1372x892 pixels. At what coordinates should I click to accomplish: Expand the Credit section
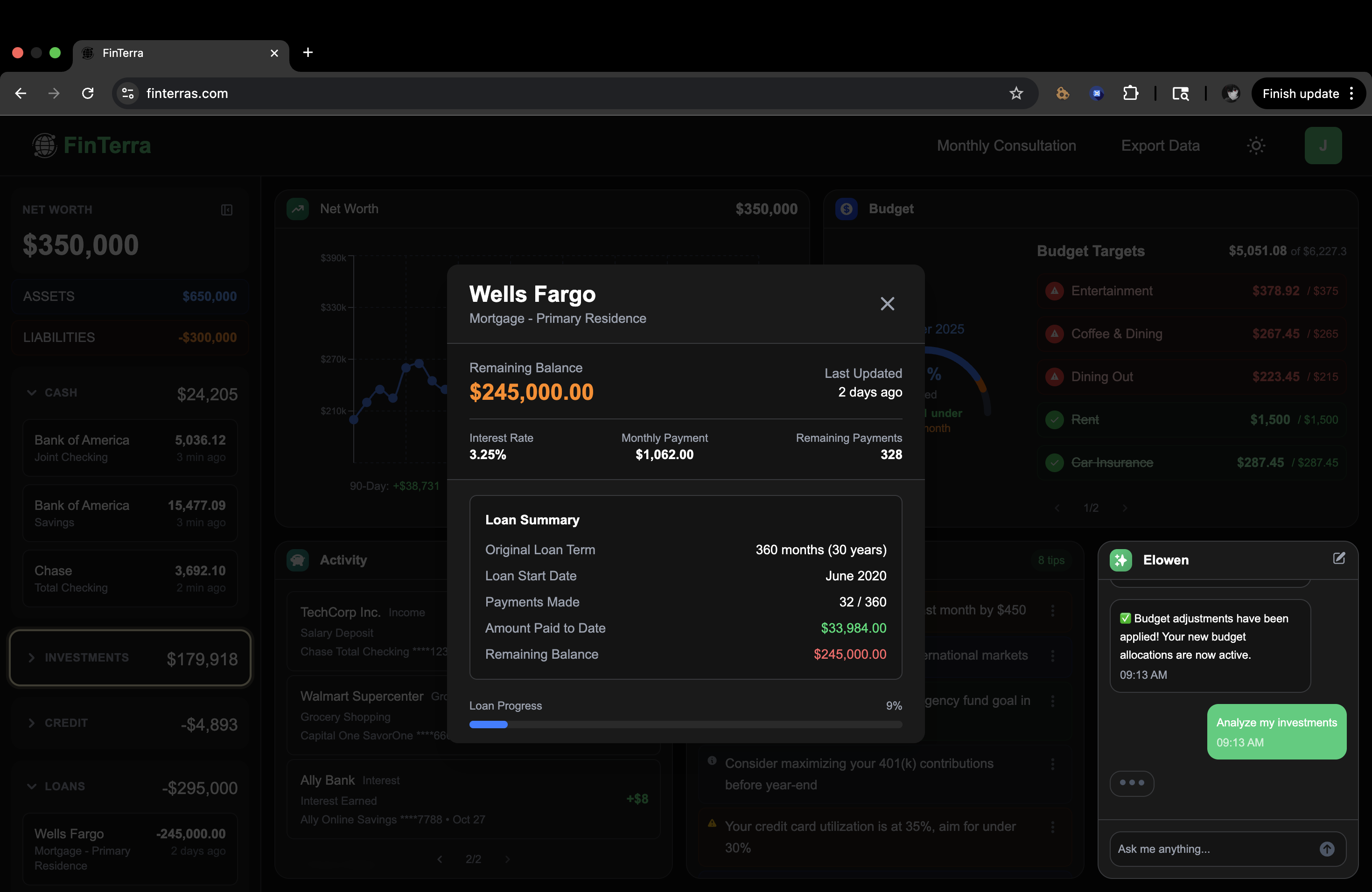(32, 723)
